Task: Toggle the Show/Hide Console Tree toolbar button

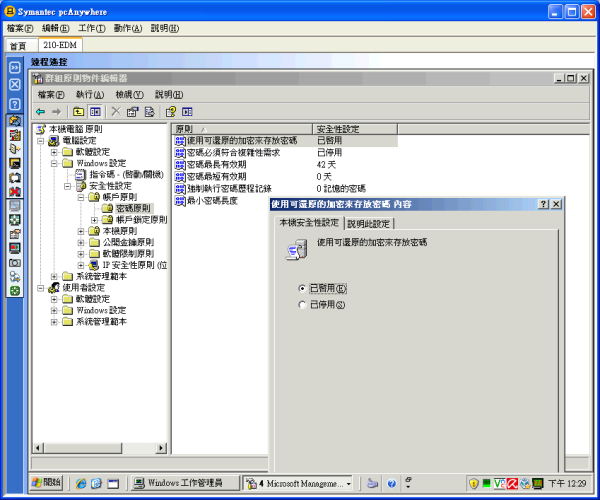Action: (x=95, y=111)
